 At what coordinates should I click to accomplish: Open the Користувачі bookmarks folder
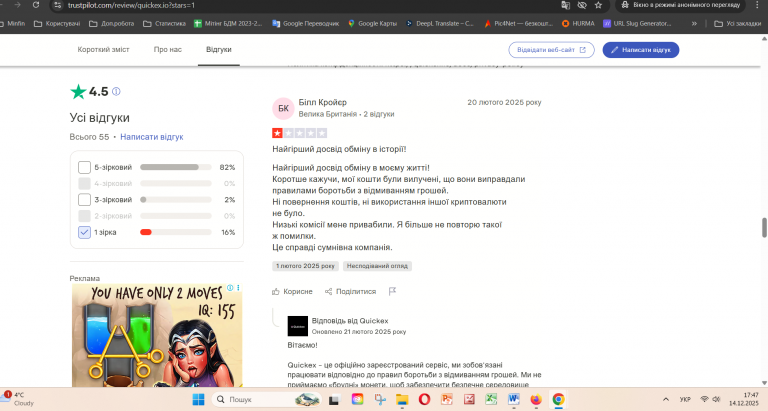(x=57, y=23)
